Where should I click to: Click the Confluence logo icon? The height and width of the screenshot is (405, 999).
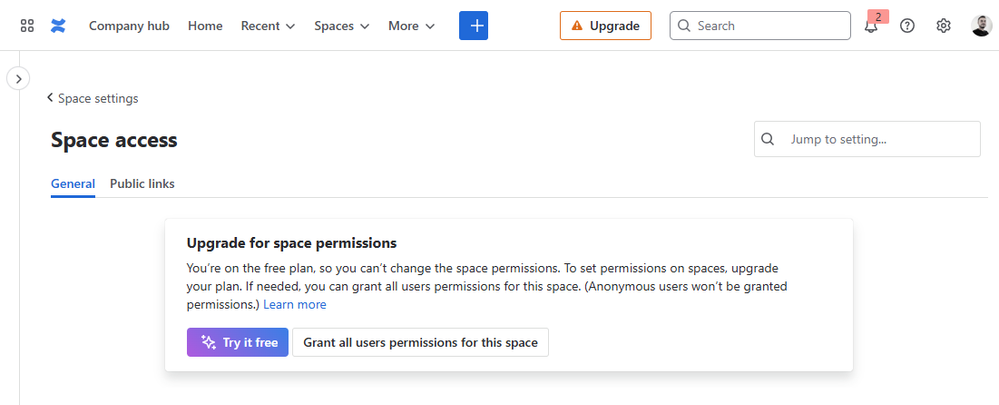(x=58, y=26)
